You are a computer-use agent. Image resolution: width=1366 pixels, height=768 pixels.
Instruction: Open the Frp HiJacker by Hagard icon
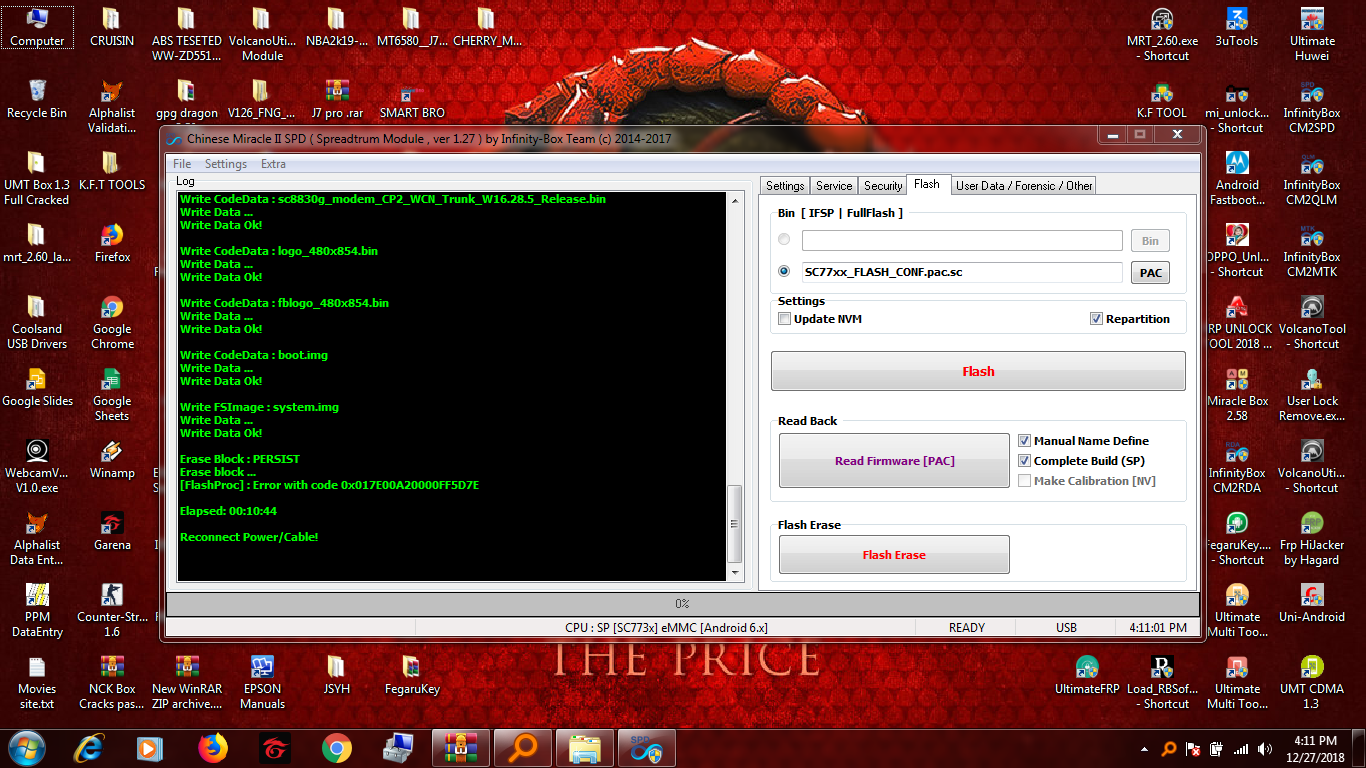pos(1312,538)
